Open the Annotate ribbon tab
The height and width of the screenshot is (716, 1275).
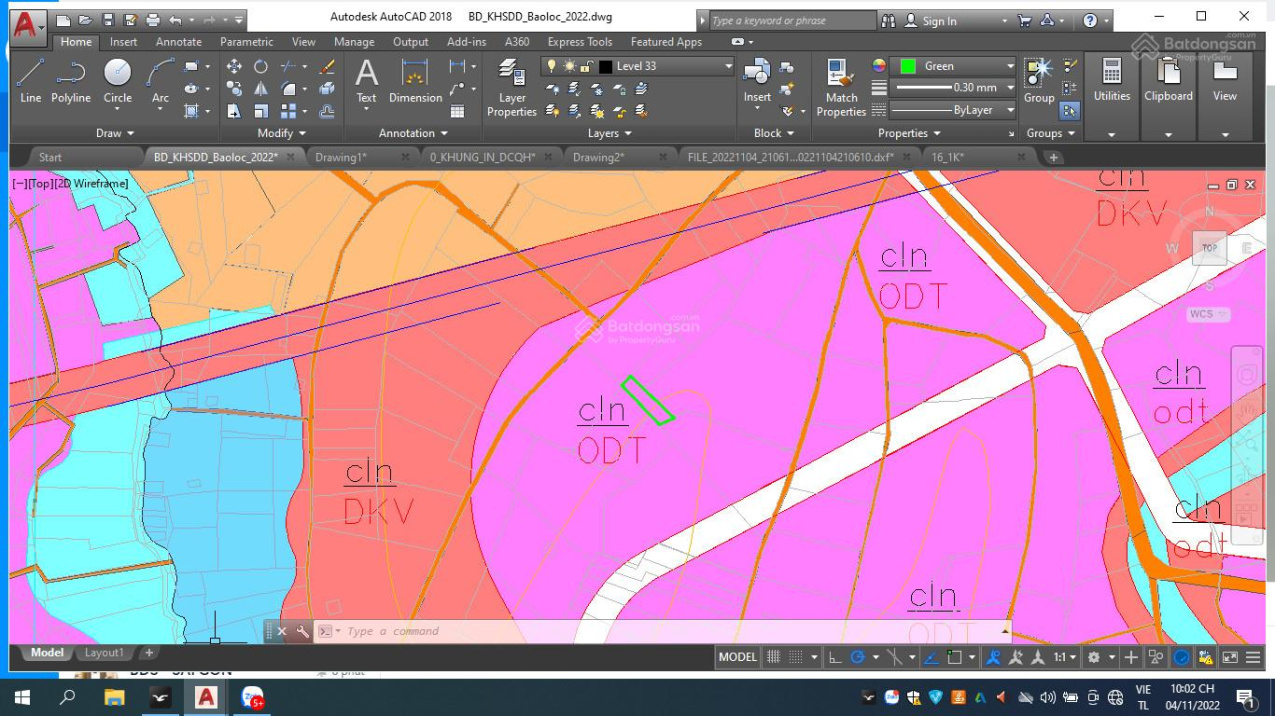click(x=178, y=42)
